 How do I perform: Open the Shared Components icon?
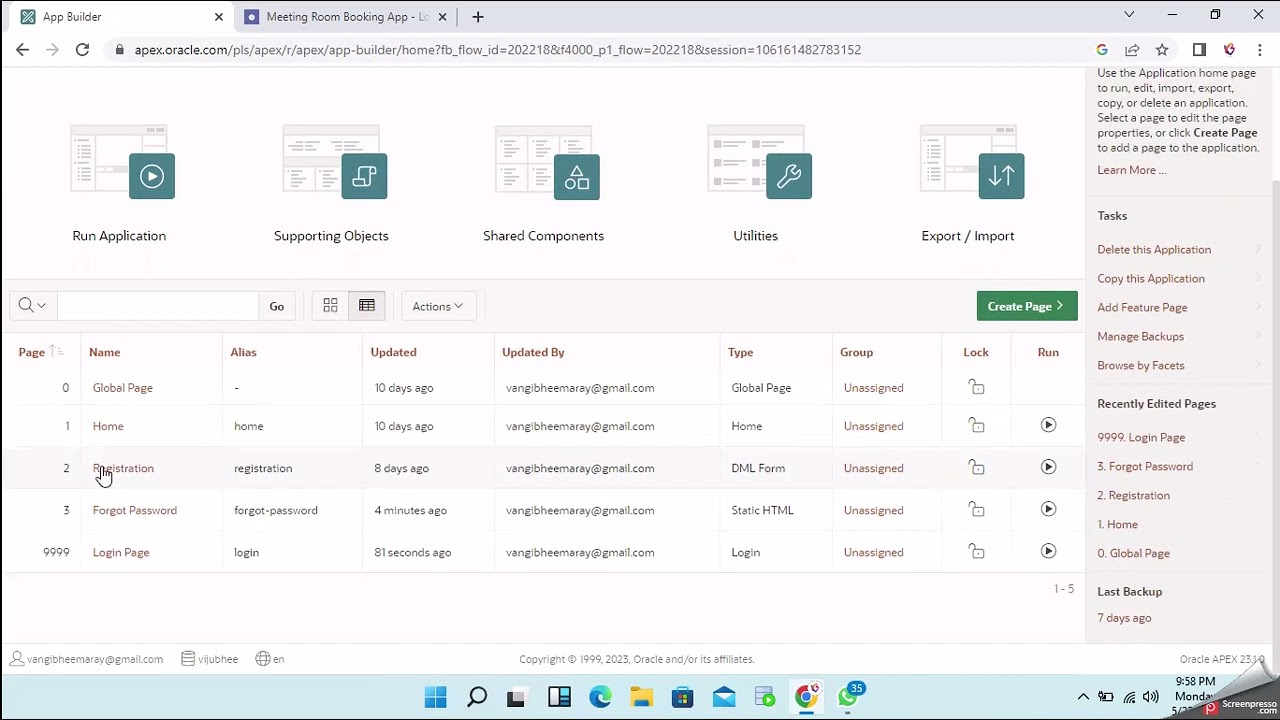tap(546, 163)
